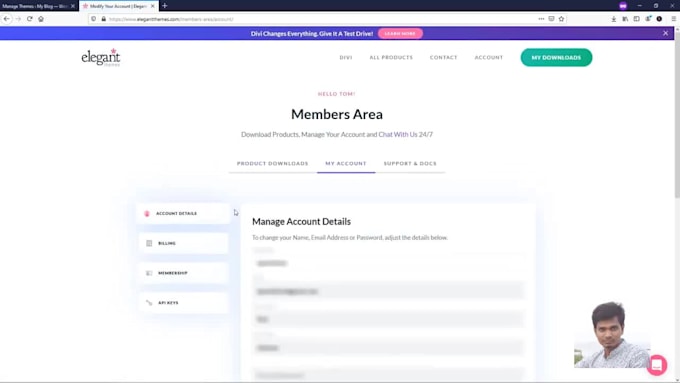Click the browser forward arrow
Viewport: 680px width, 383px height.
[18, 19]
